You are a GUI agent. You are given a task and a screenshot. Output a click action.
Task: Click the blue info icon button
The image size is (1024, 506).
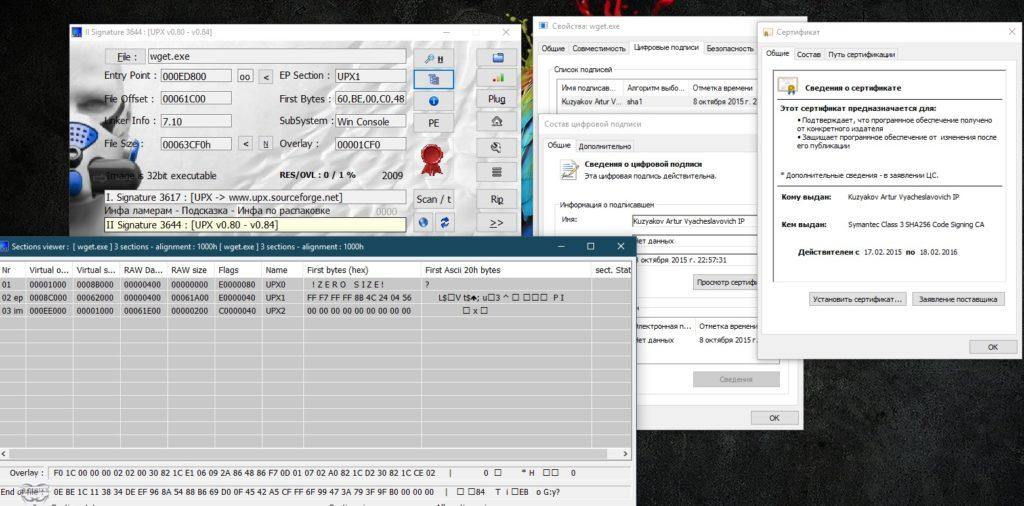[434, 101]
